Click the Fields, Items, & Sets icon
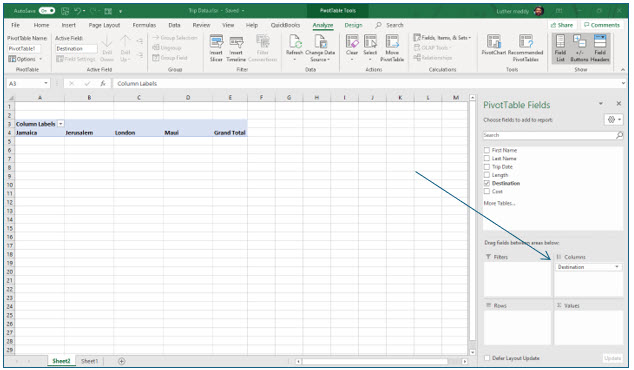 pyautogui.click(x=417, y=38)
